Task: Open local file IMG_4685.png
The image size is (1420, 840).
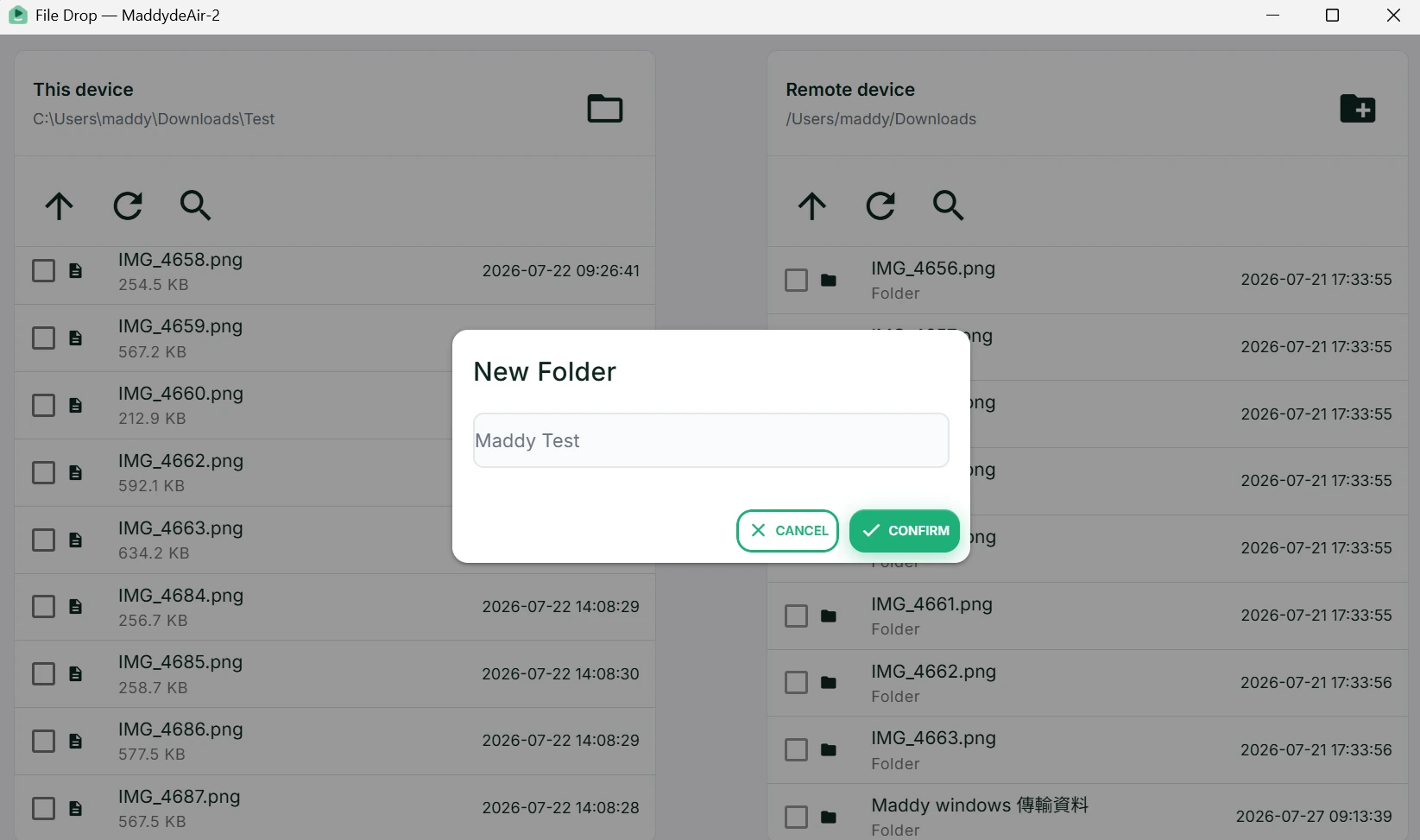Action: pyautogui.click(x=180, y=662)
